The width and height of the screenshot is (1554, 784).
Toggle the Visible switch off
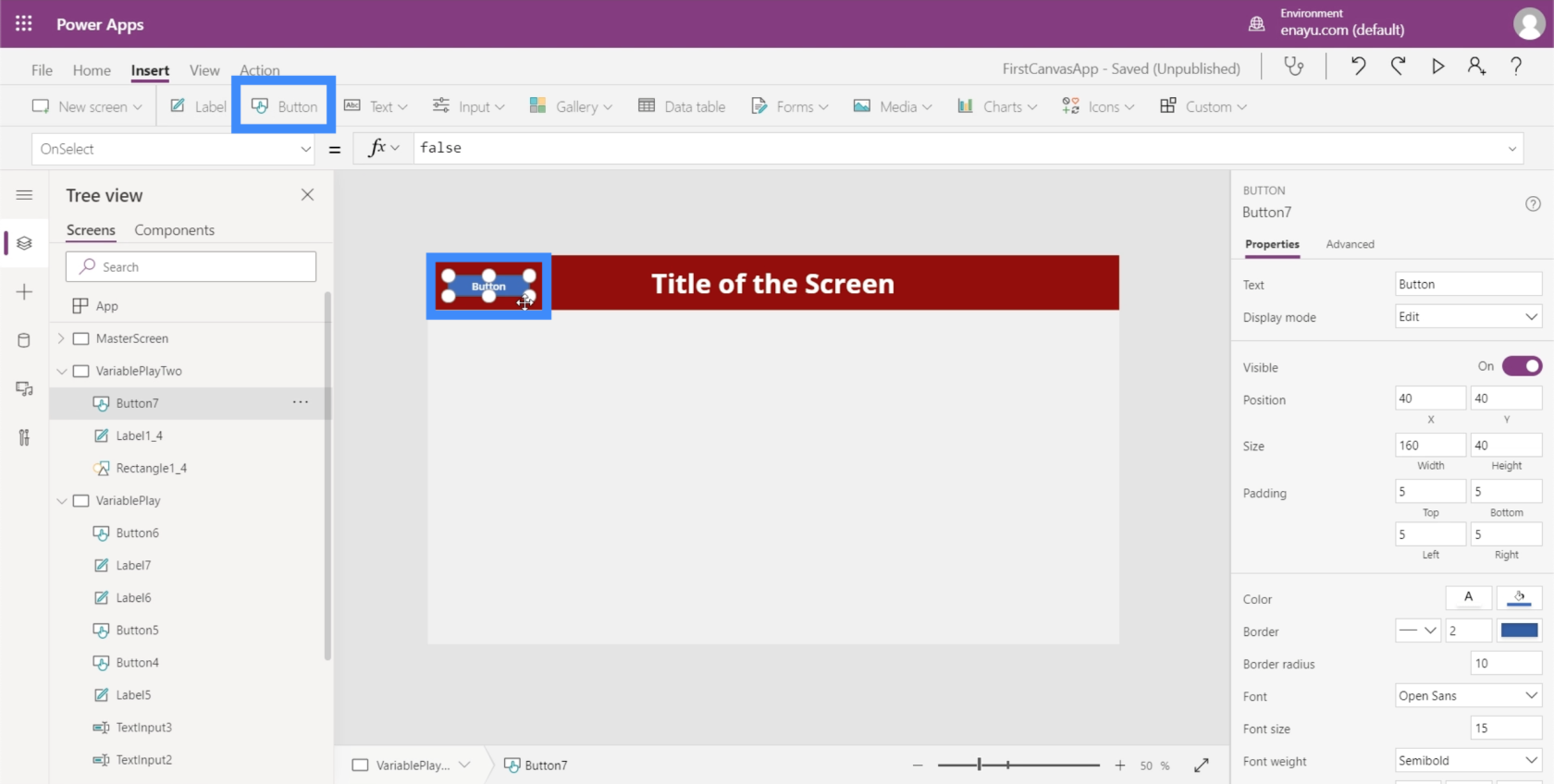pos(1522,366)
